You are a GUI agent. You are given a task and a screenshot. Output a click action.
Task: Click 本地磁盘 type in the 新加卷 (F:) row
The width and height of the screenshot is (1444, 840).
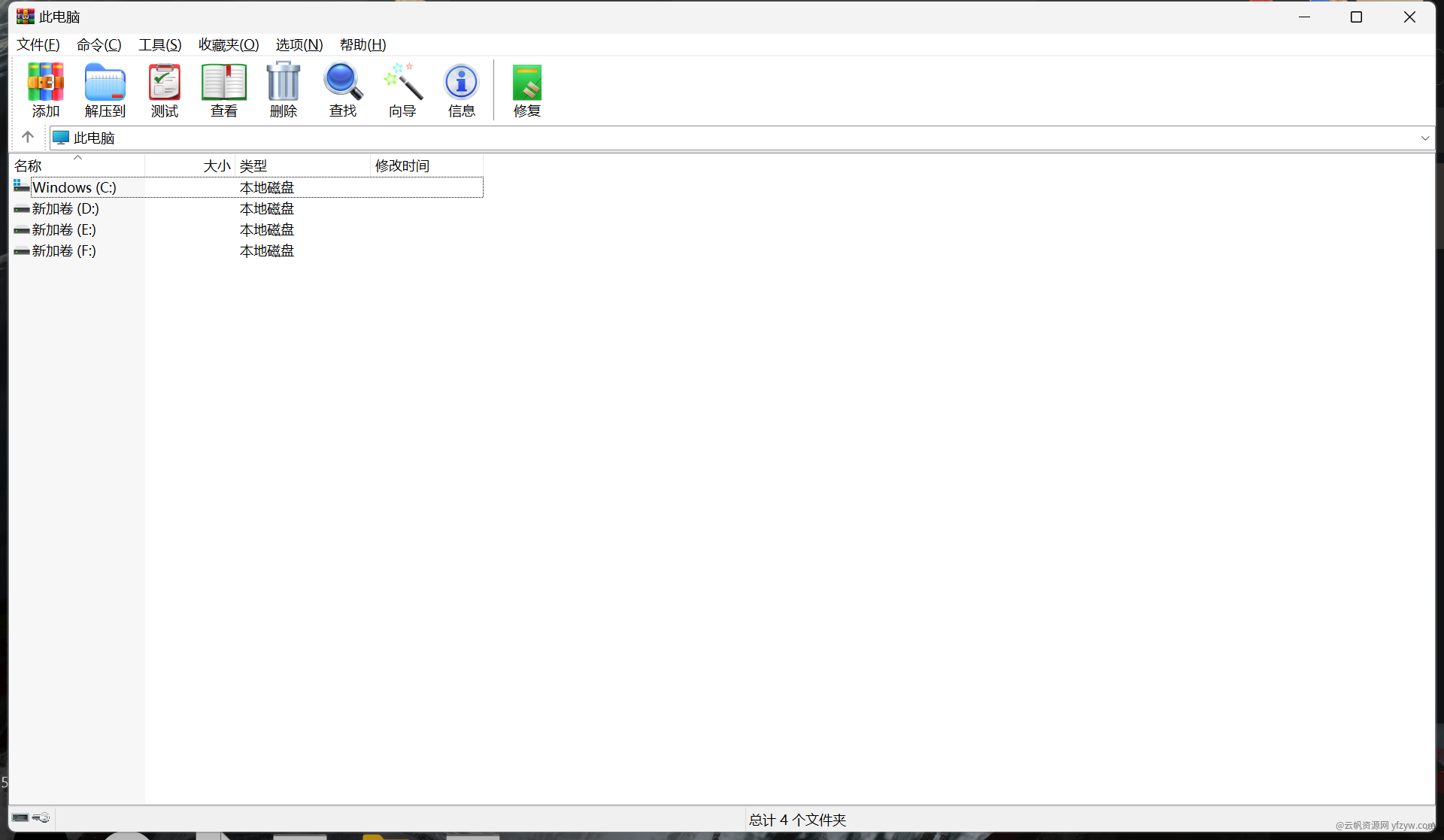pos(267,250)
